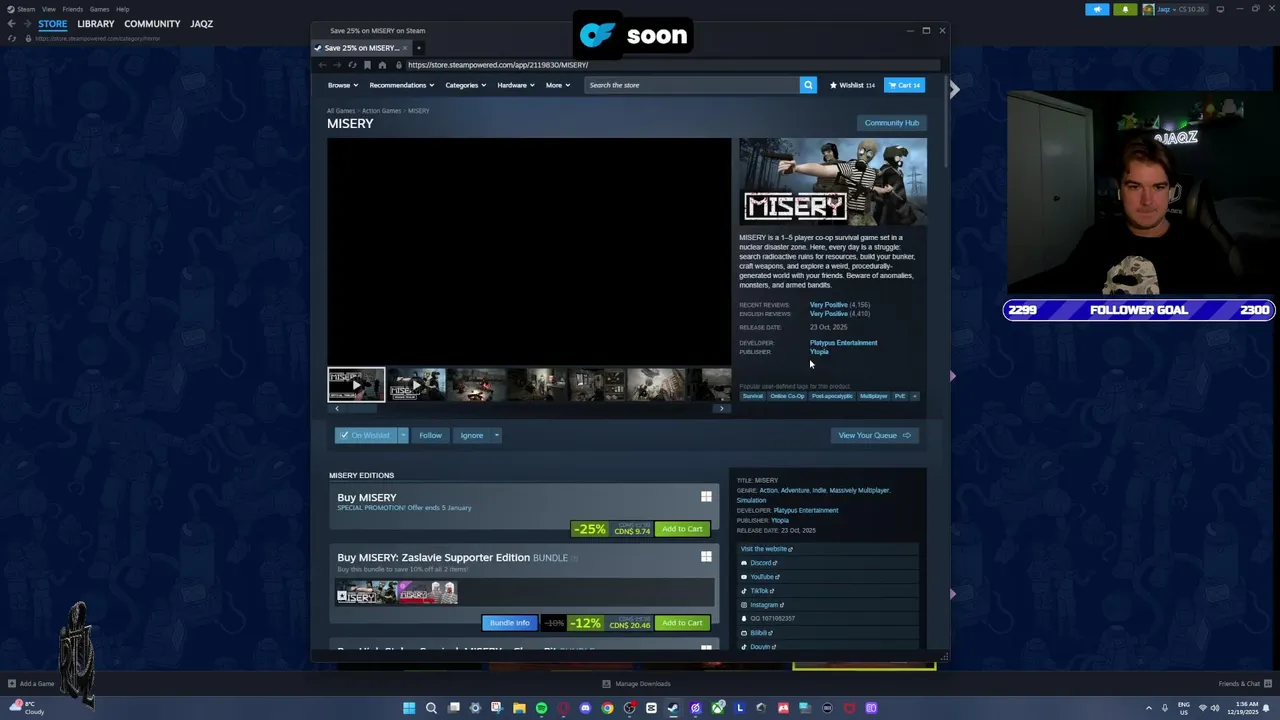Click Visit the website link
1280x720 pixels.
click(x=766, y=549)
